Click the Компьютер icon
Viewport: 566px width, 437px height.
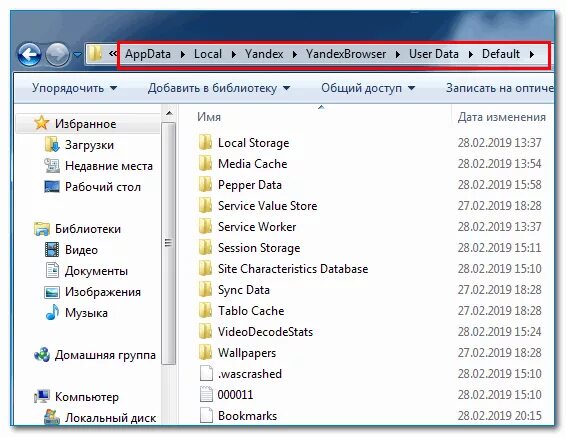click(42, 397)
